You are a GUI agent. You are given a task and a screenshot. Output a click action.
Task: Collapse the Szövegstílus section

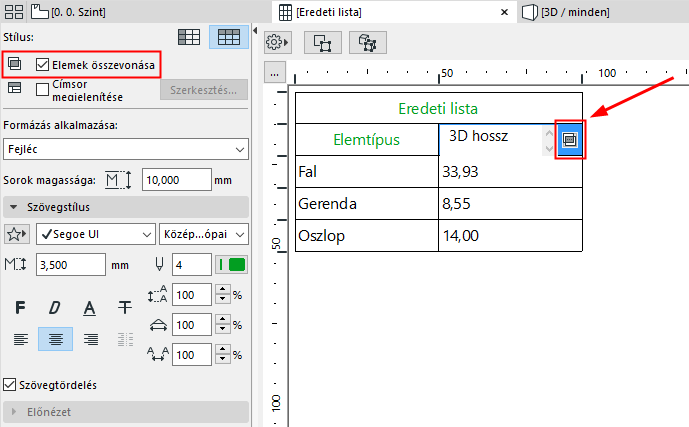pyautogui.click(x=126, y=207)
